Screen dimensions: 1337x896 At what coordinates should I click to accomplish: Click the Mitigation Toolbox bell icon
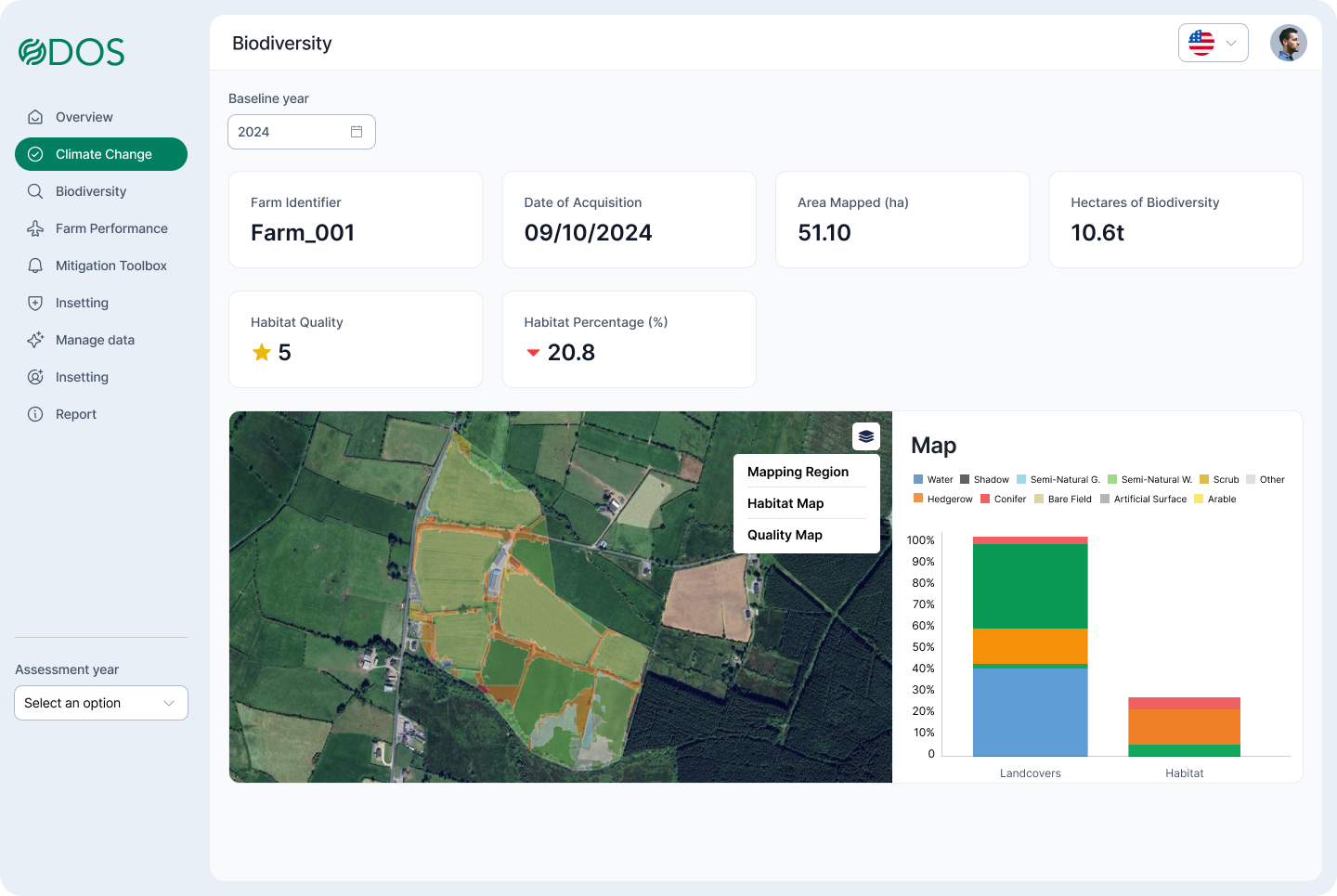(35, 266)
